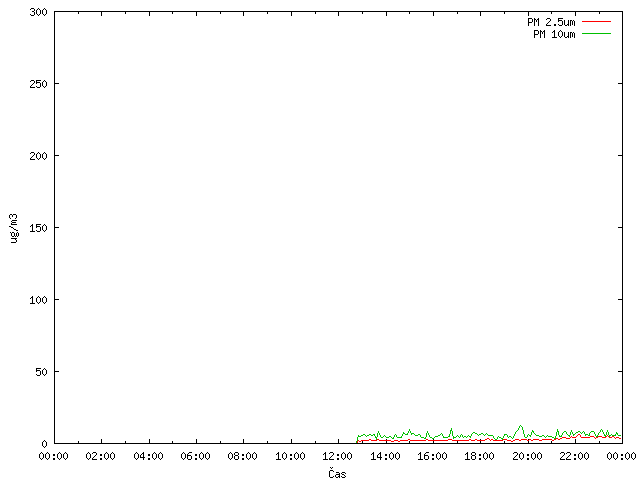
Task: Click the PM 10um legend label
Action: click(x=554, y=34)
